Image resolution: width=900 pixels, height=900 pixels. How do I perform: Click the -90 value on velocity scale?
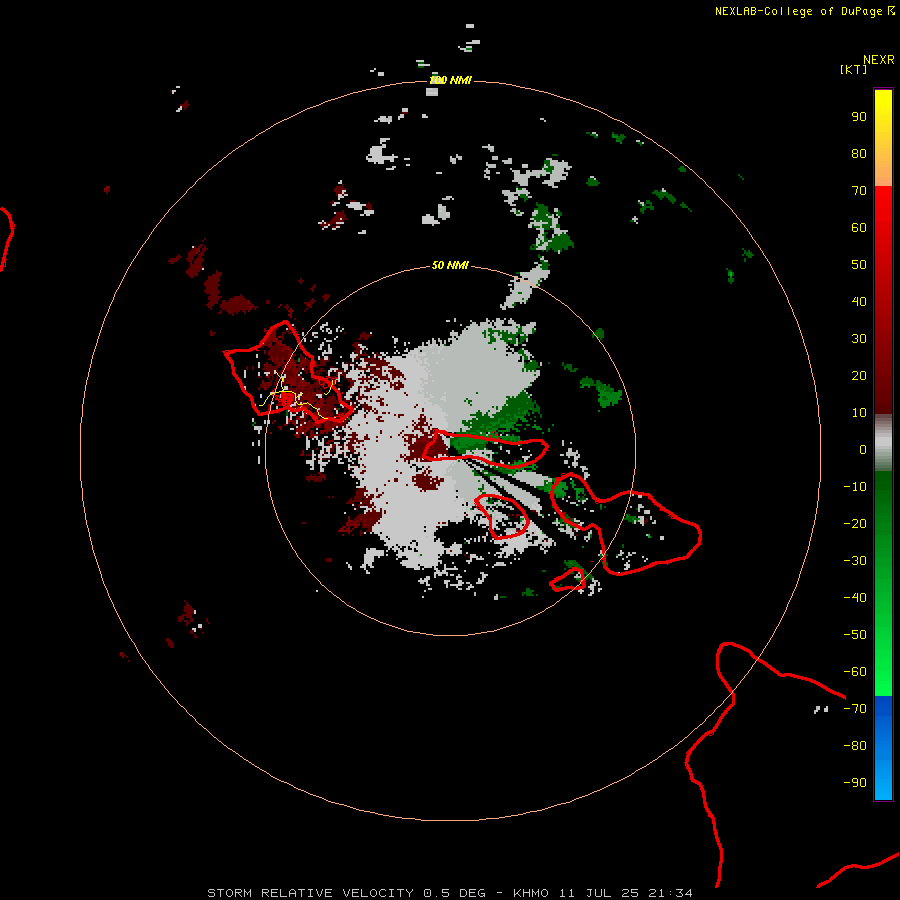[x=855, y=783]
